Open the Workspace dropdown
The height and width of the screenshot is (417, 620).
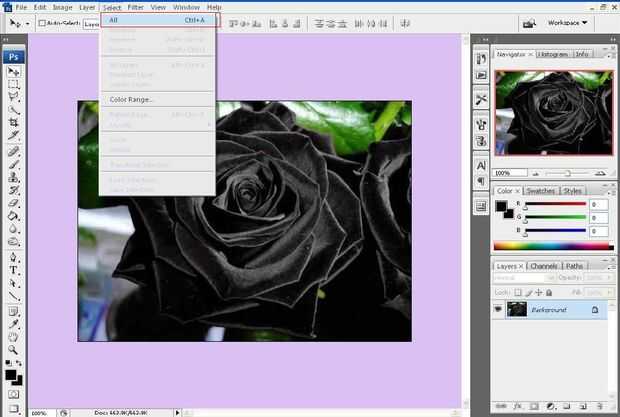tap(567, 23)
